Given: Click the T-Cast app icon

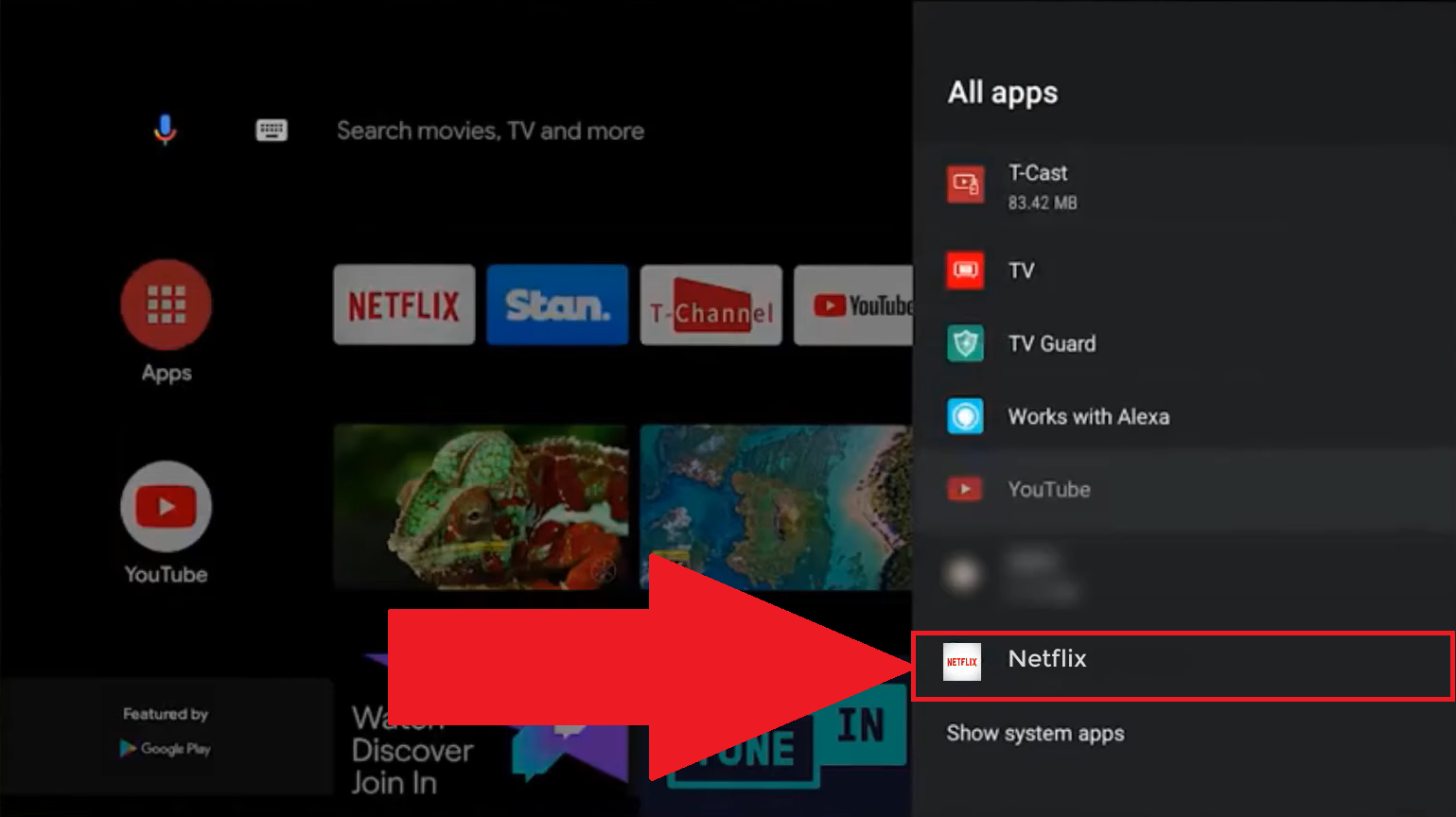Looking at the screenshot, I should (x=965, y=184).
